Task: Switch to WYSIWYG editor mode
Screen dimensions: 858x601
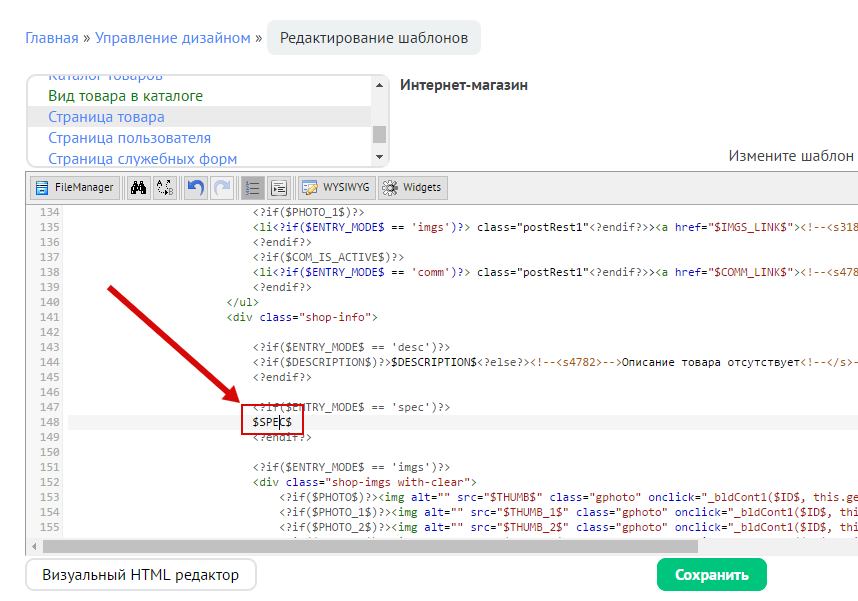Action: (x=335, y=188)
